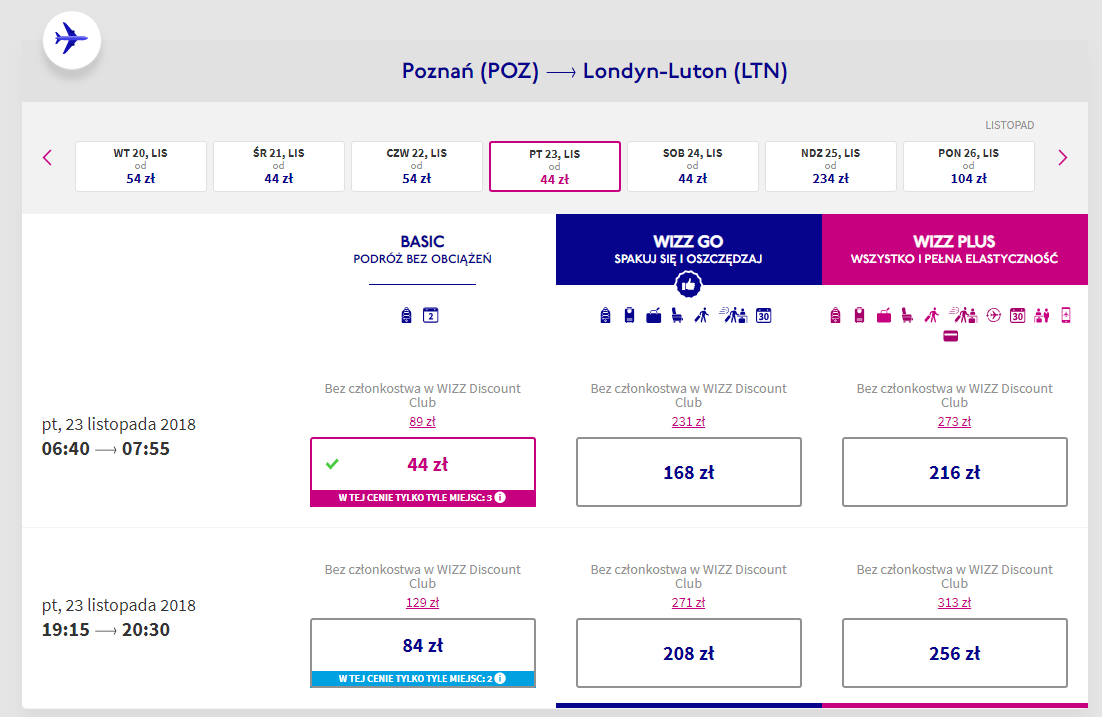1102x717 pixels.
Task: Click the calendar 30 icon under WIZZ GO
Action: coord(763,316)
